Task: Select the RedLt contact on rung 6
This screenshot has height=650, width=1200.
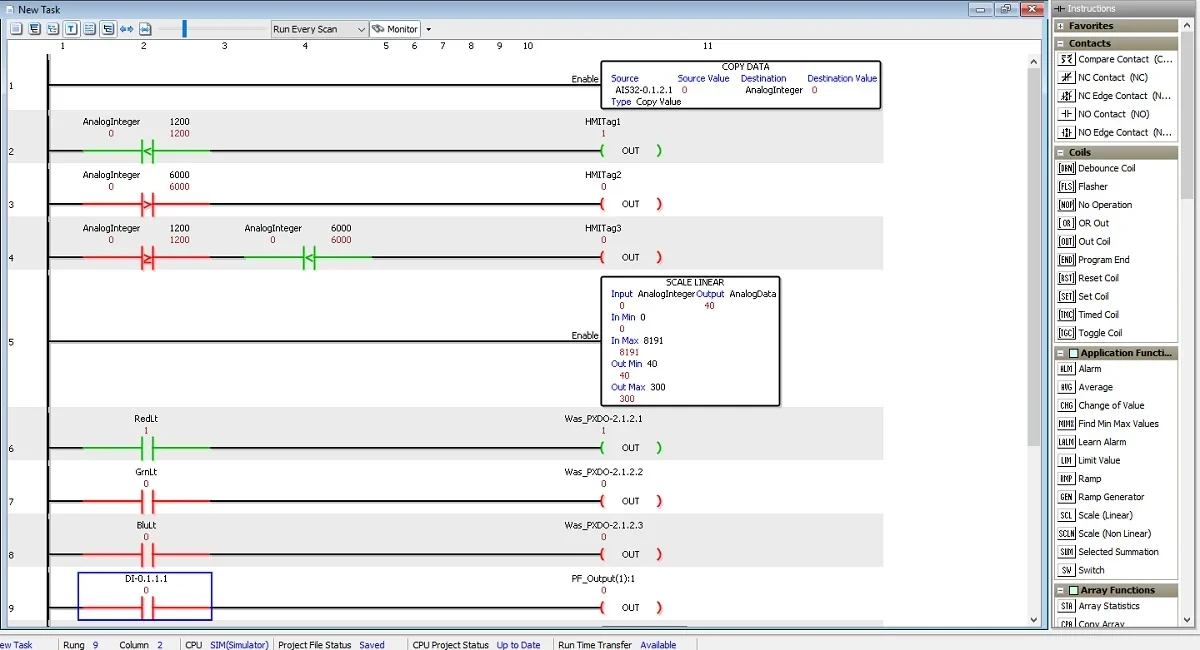Action: pos(146,447)
